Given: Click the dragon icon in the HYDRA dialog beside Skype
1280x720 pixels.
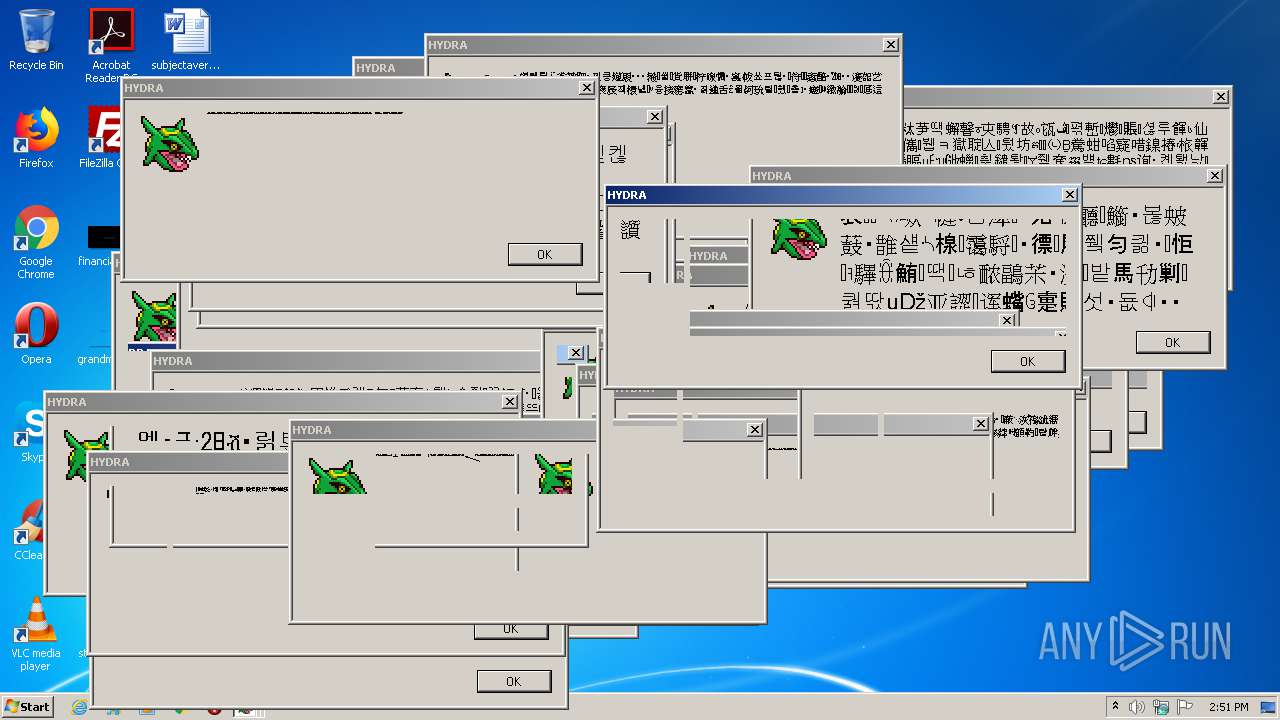Looking at the screenshot, I should pos(86,456).
